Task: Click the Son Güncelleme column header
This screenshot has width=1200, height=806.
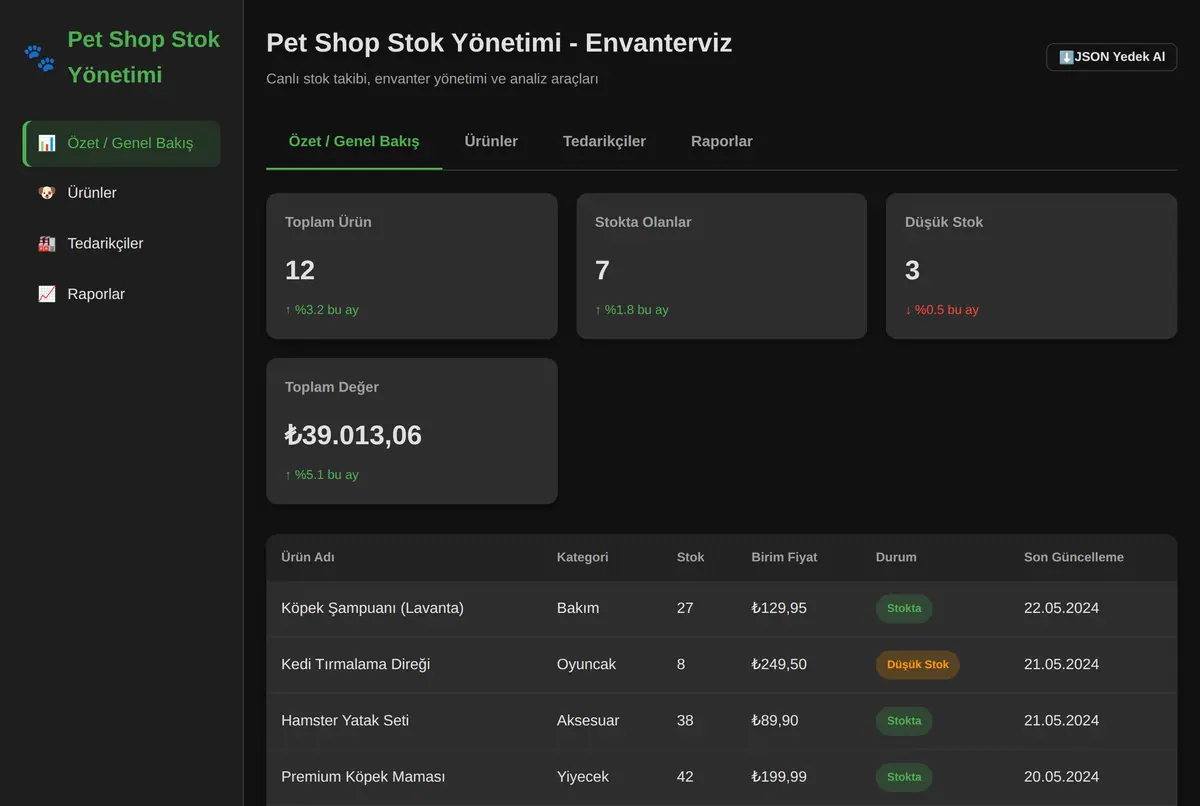Action: pos(1074,557)
